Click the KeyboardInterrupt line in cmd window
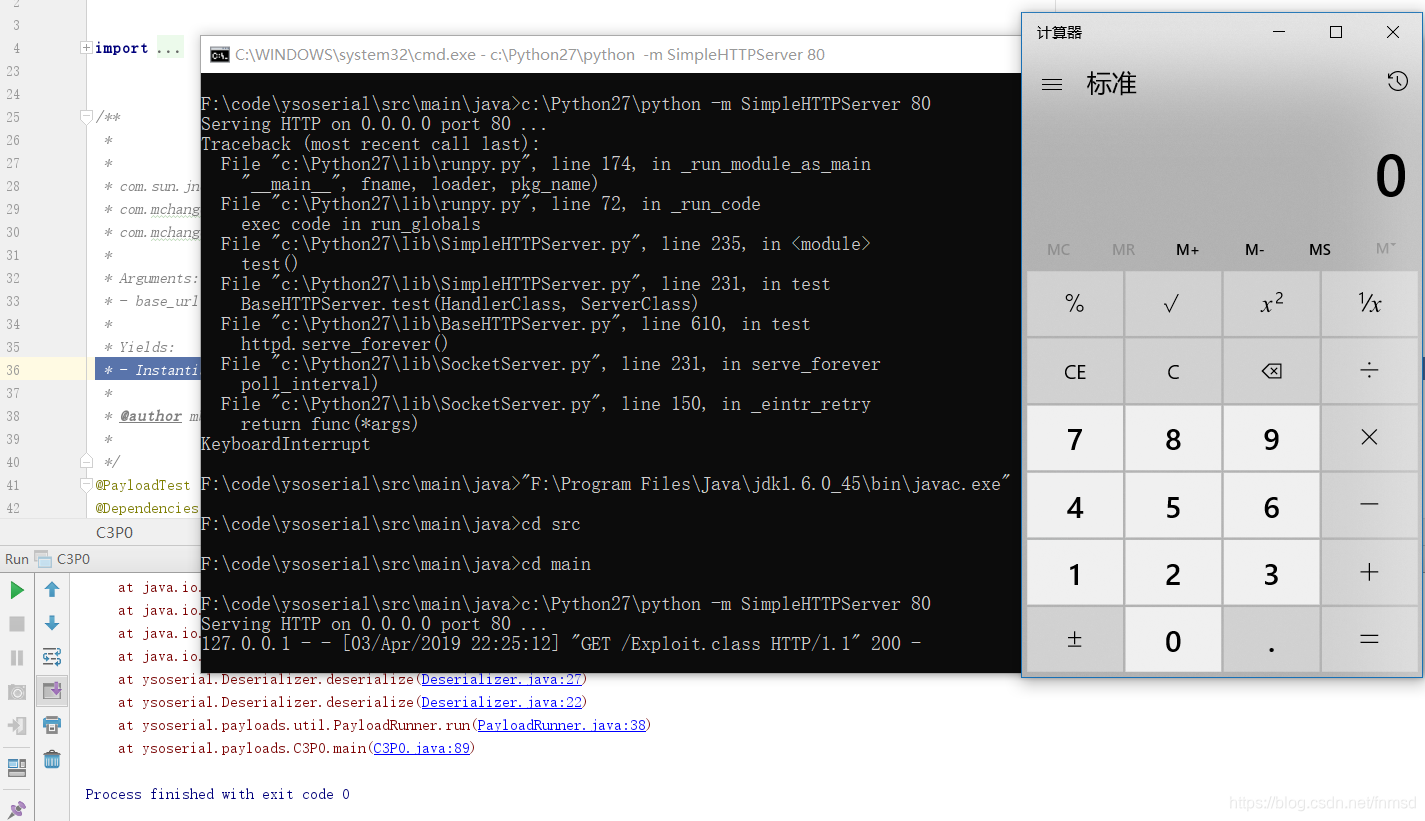The height and width of the screenshot is (821, 1425). pyautogui.click(x=286, y=444)
